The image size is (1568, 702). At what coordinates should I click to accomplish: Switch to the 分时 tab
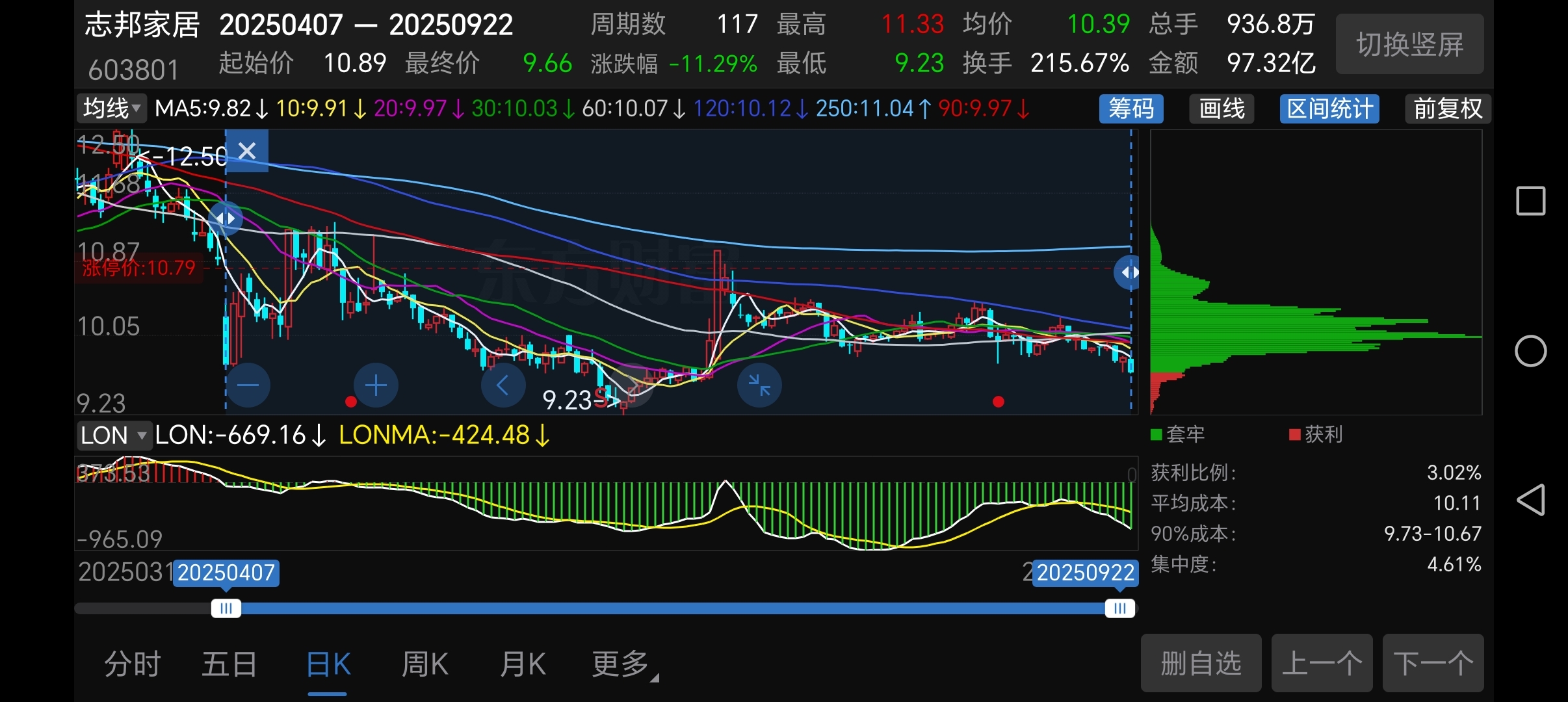pyautogui.click(x=133, y=664)
